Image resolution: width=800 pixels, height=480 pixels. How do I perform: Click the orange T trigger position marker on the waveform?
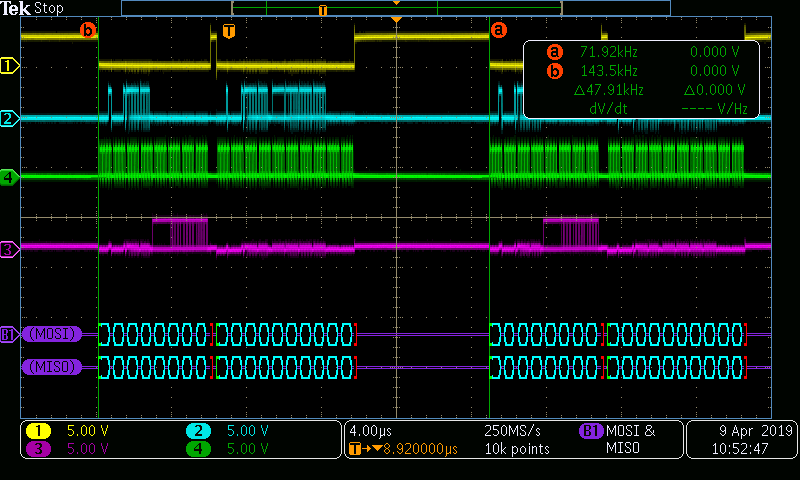(229, 31)
